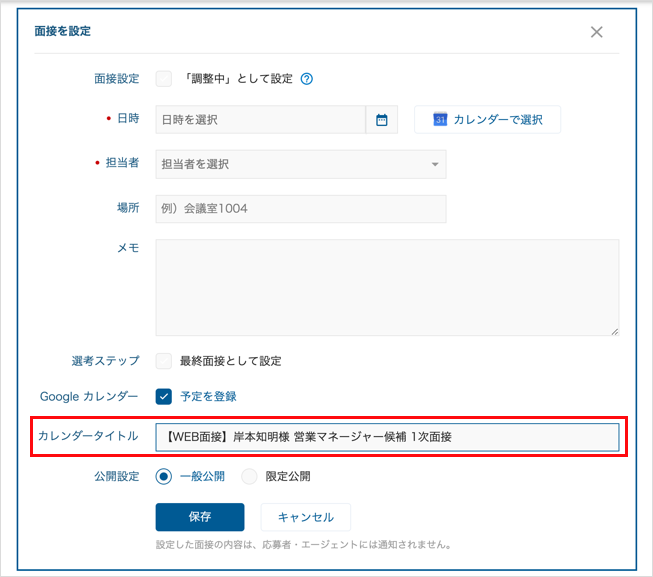Click the 一般公開 label text

(202, 476)
